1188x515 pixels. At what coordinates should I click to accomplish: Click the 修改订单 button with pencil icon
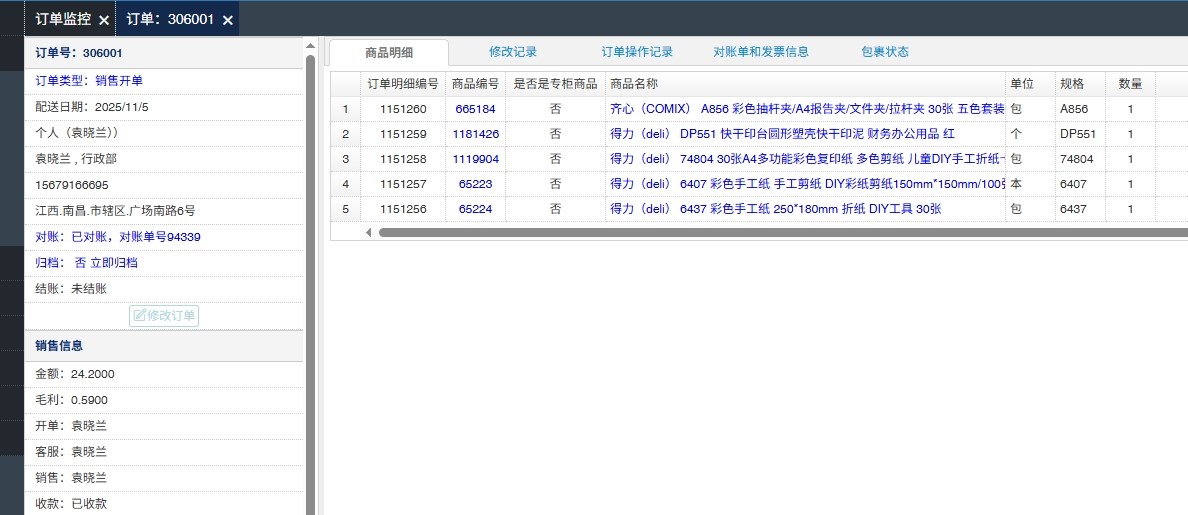(x=164, y=316)
